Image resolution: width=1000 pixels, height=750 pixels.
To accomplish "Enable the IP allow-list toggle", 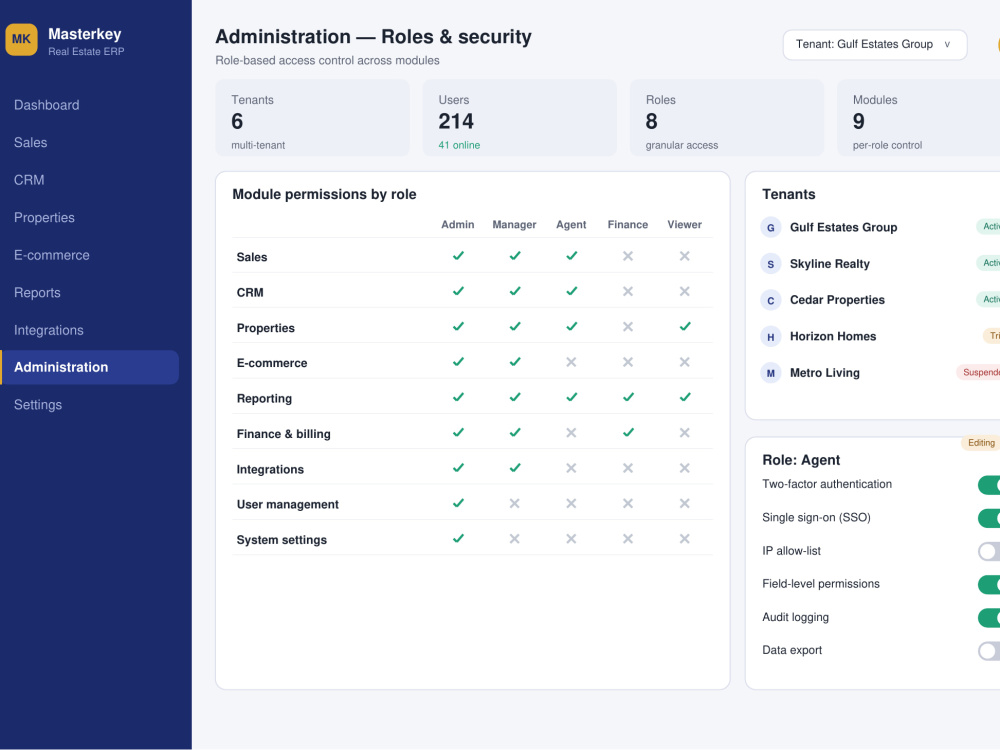I will point(989,551).
